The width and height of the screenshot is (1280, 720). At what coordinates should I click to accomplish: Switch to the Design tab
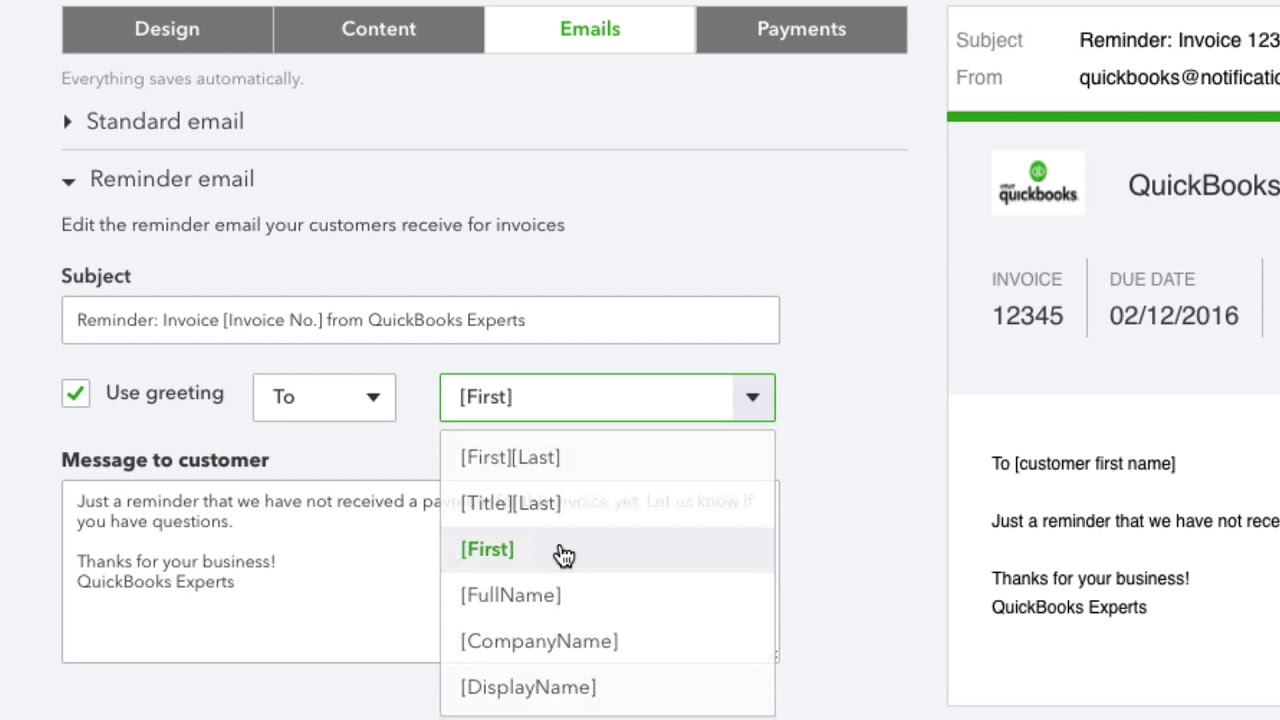(x=167, y=29)
